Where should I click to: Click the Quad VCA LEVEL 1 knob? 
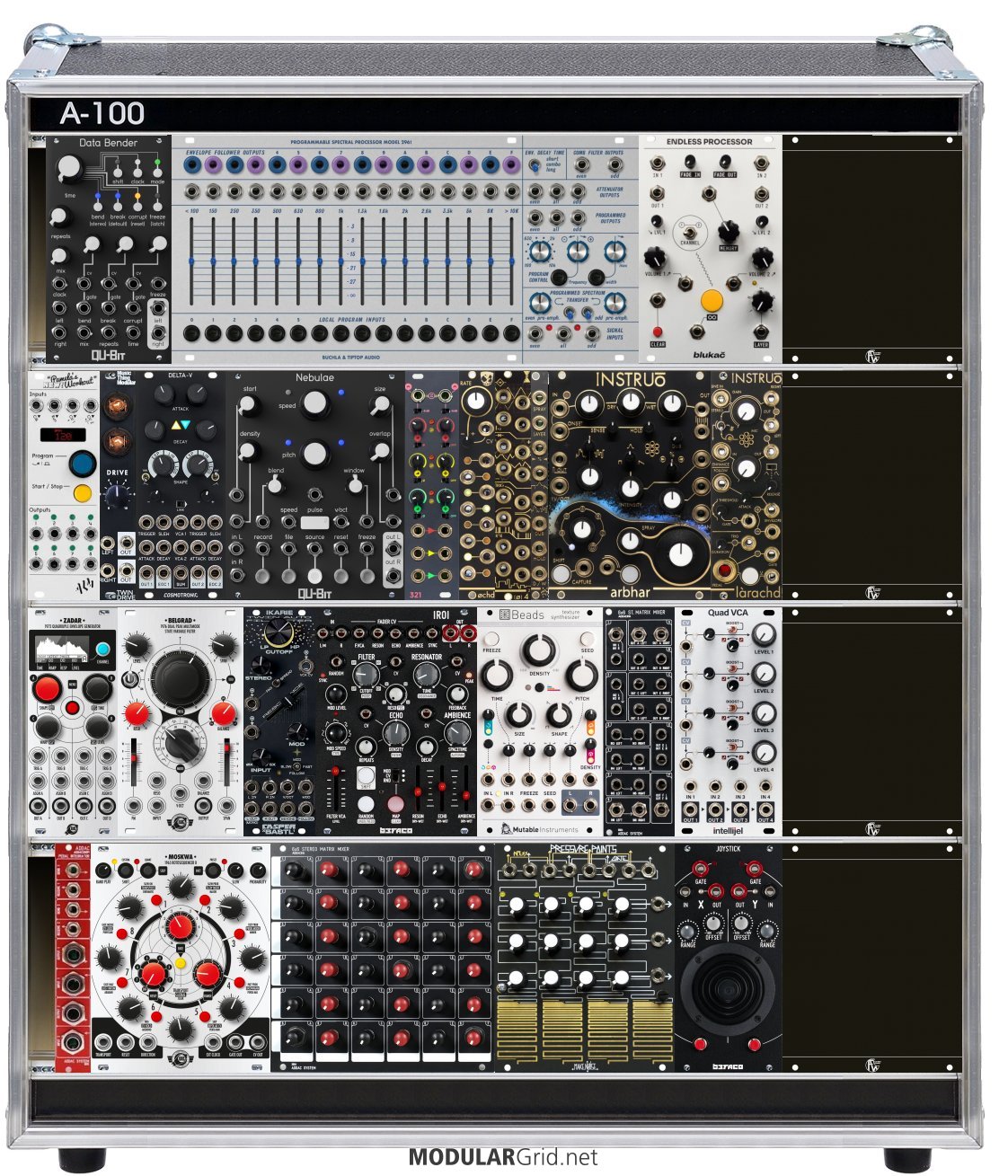point(764,633)
